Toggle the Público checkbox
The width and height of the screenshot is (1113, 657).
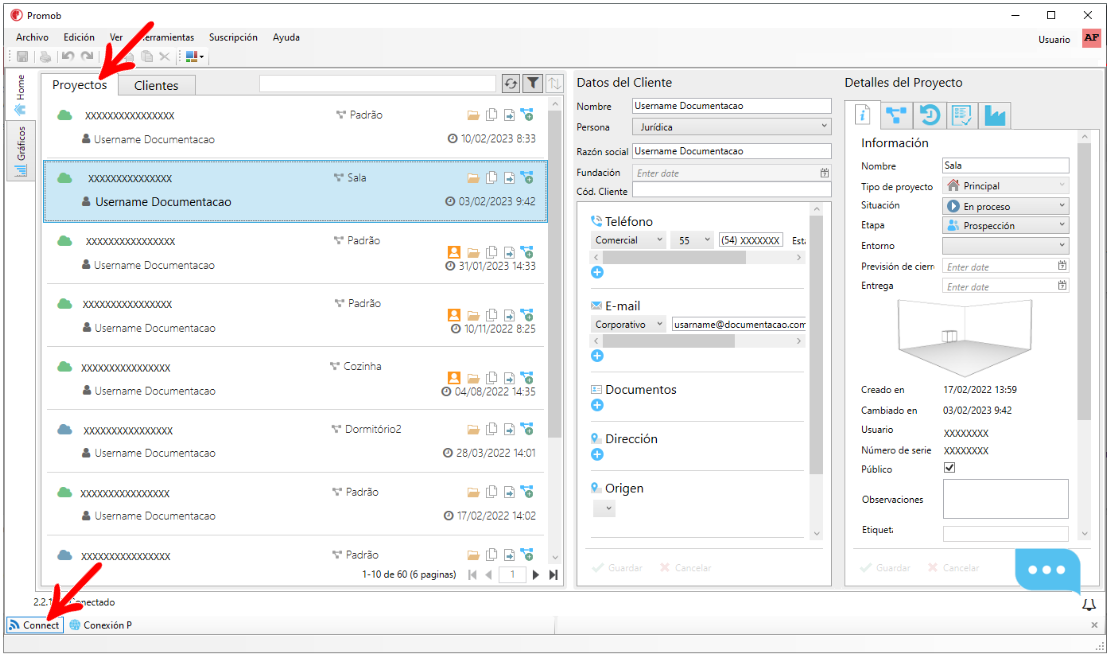[949, 468]
